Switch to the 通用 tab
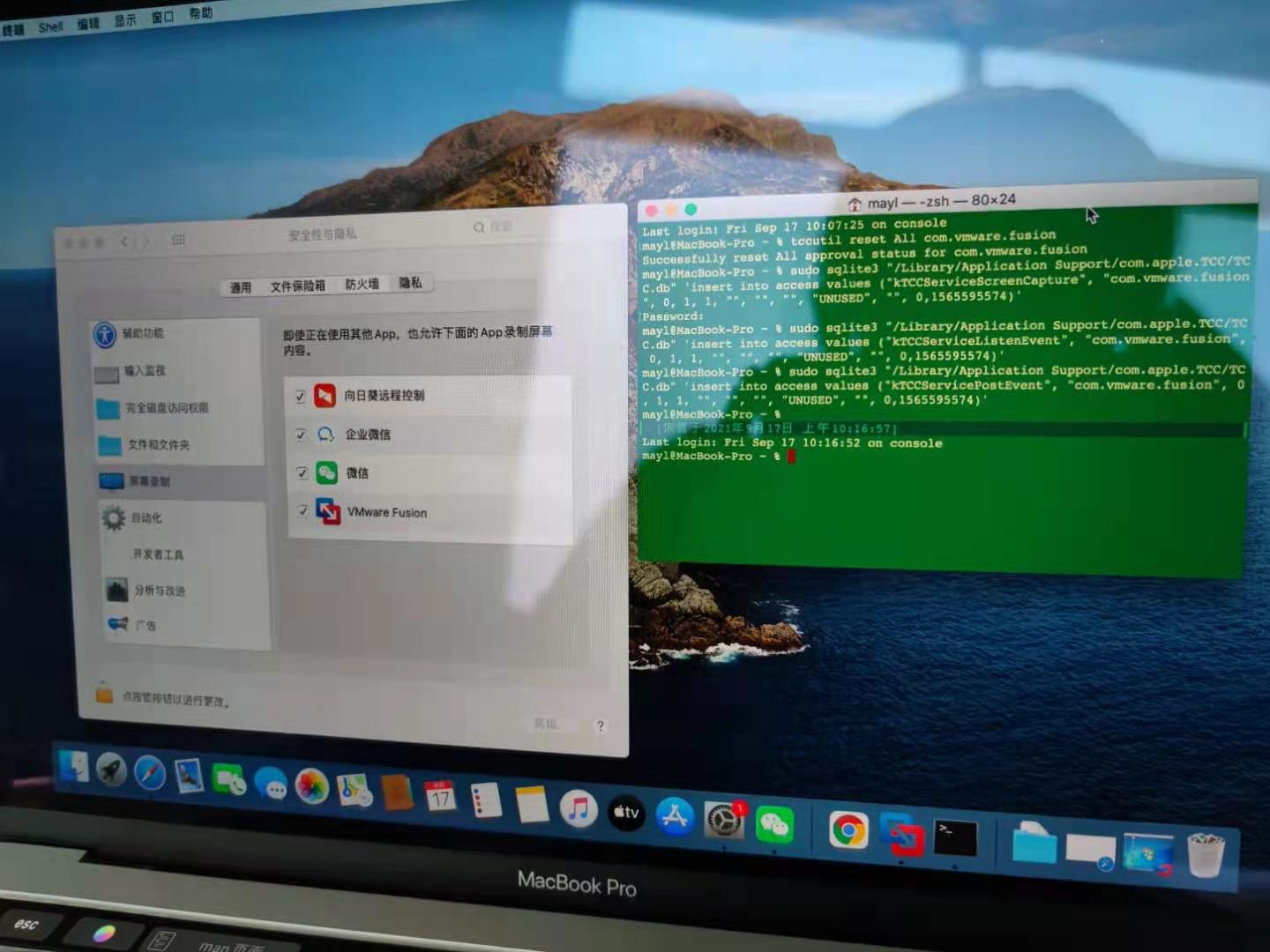 pyautogui.click(x=240, y=287)
